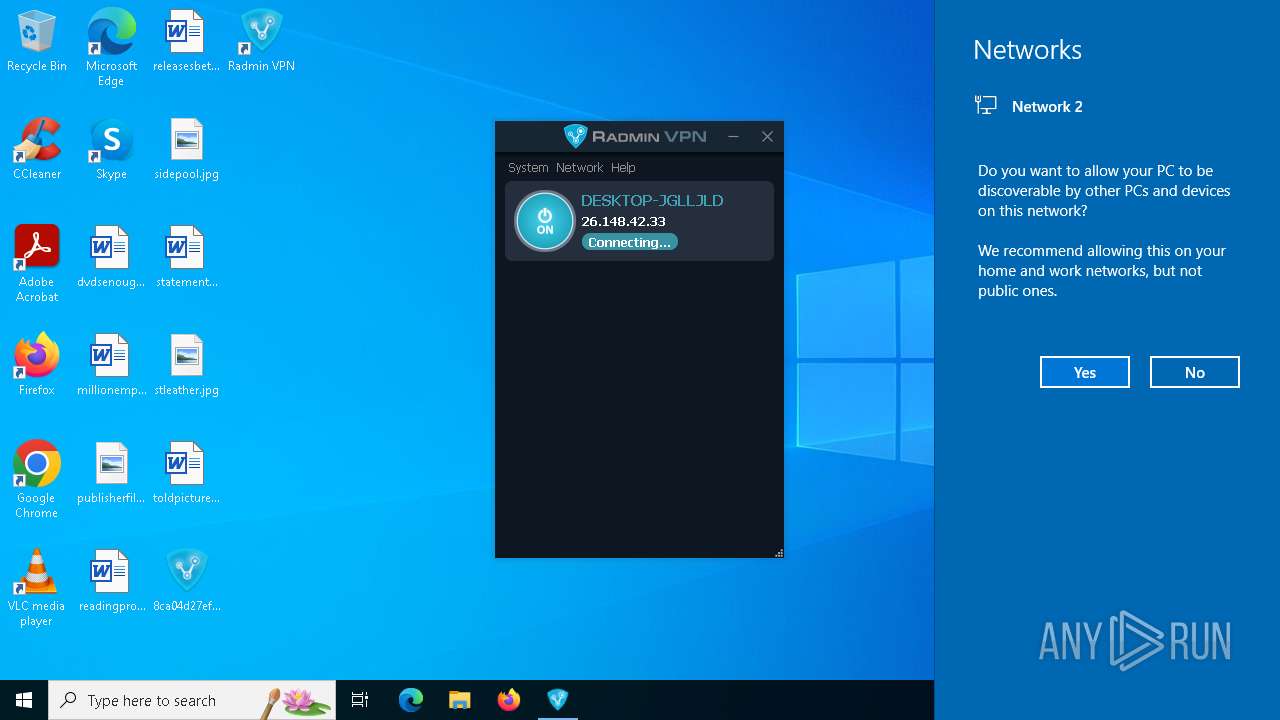Viewport: 1280px width, 720px height.
Task: Allow PC discovery by clicking Yes
Action: point(1085,372)
